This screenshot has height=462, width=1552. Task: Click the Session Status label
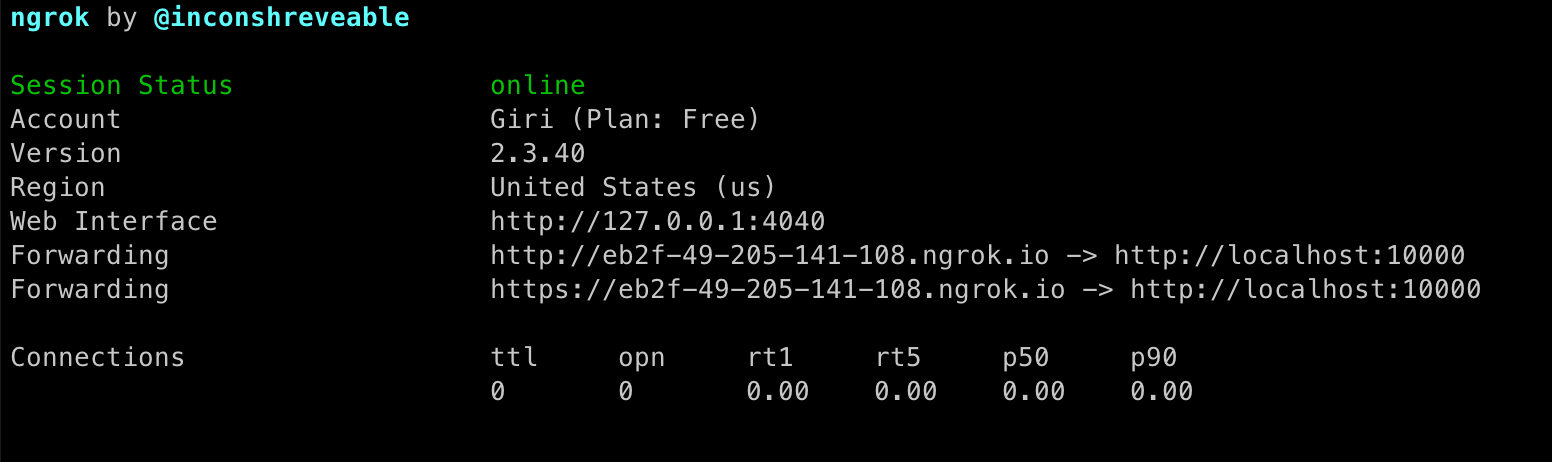pyautogui.click(x=122, y=85)
